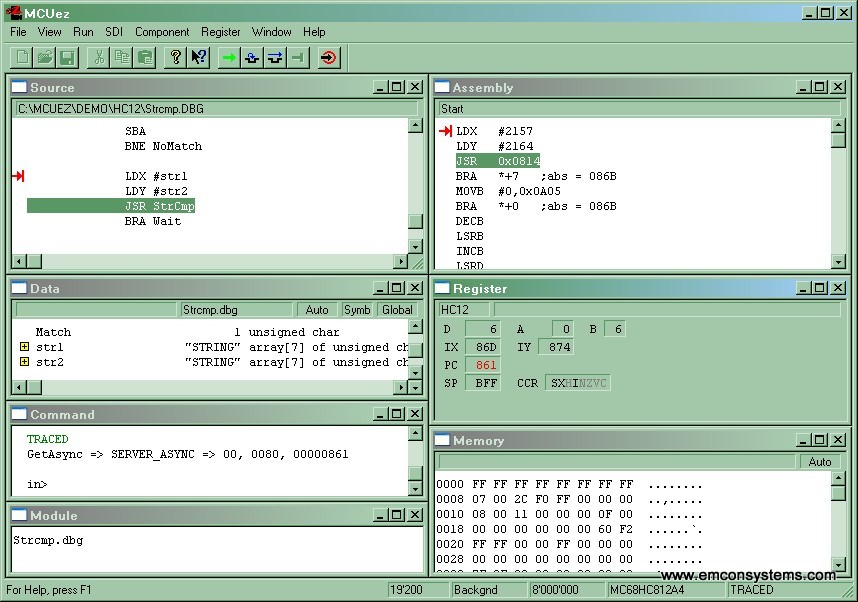Click the CCR flags field
The image size is (858, 602).
(x=577, y=383)
